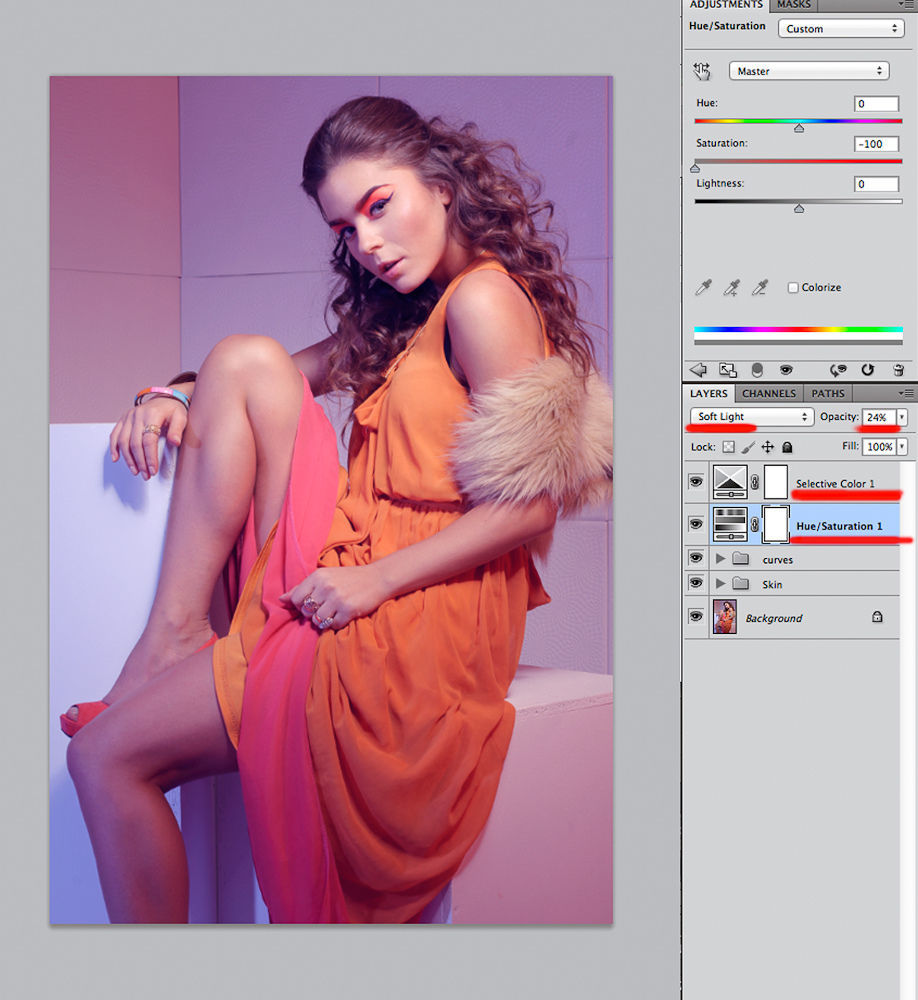Open the Soft Light blend mode dropdown
Image resolution: width=918 pixels, height=1000 pixels.
click(752, 417)
